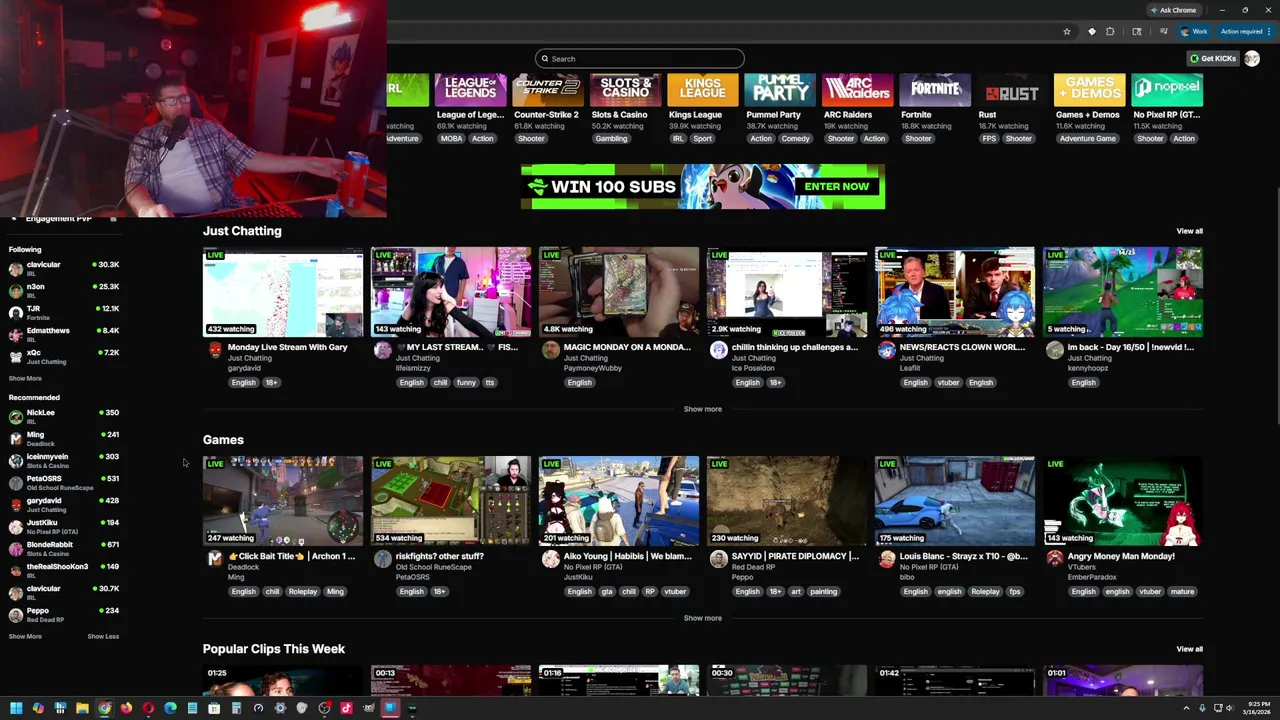Click Show more under Games
Image resolution: width=1280 pixels, height=720 pixels.
pyautogui.click(x=702, y=618)
